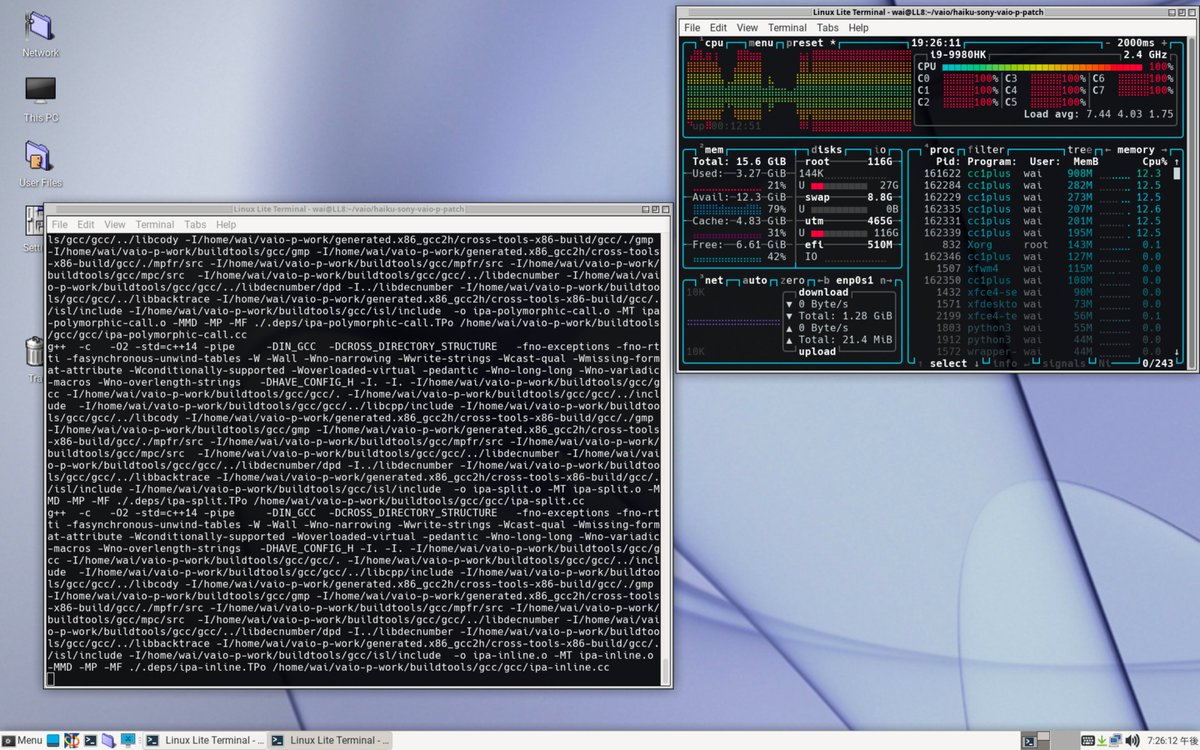This screenshot has height=750, width=1200.
Task: Open the Network desktop icon
Action: point(40,33)
